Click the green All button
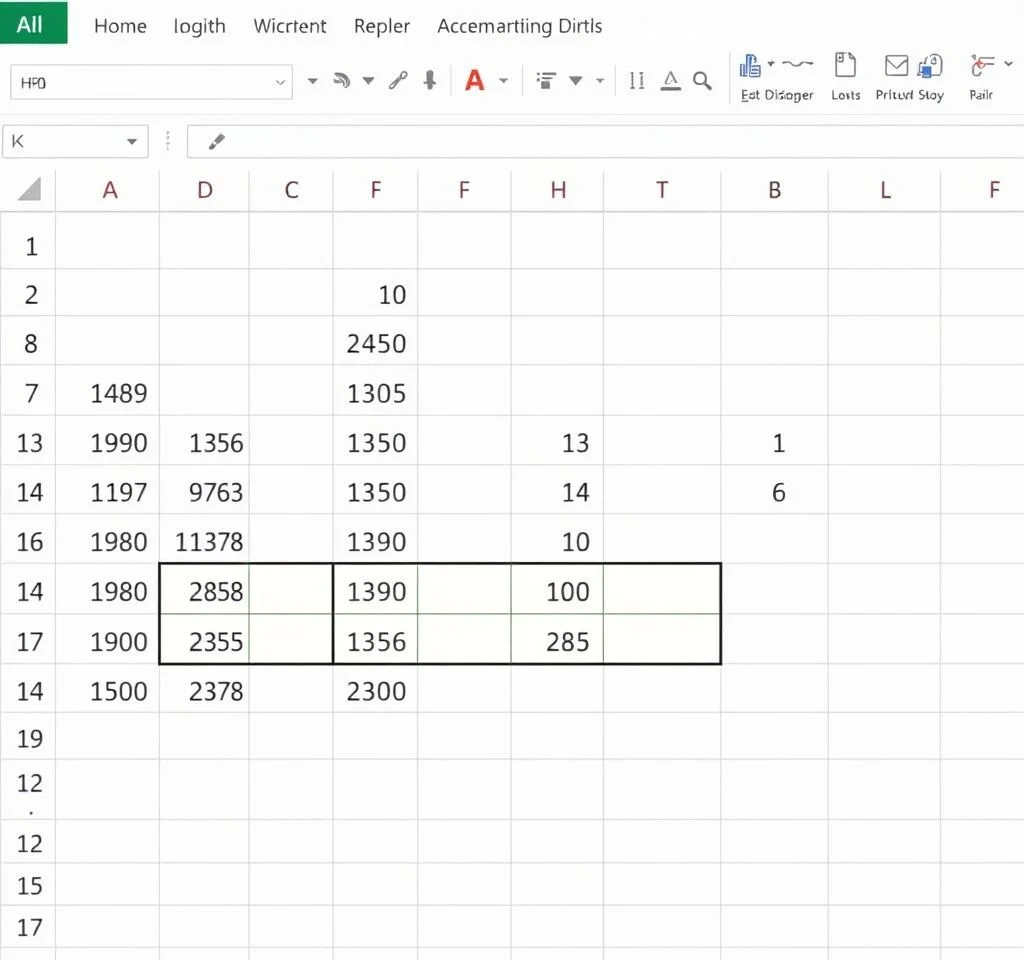This screenshot has width=1024, height=960. click(x=33, y=23)
